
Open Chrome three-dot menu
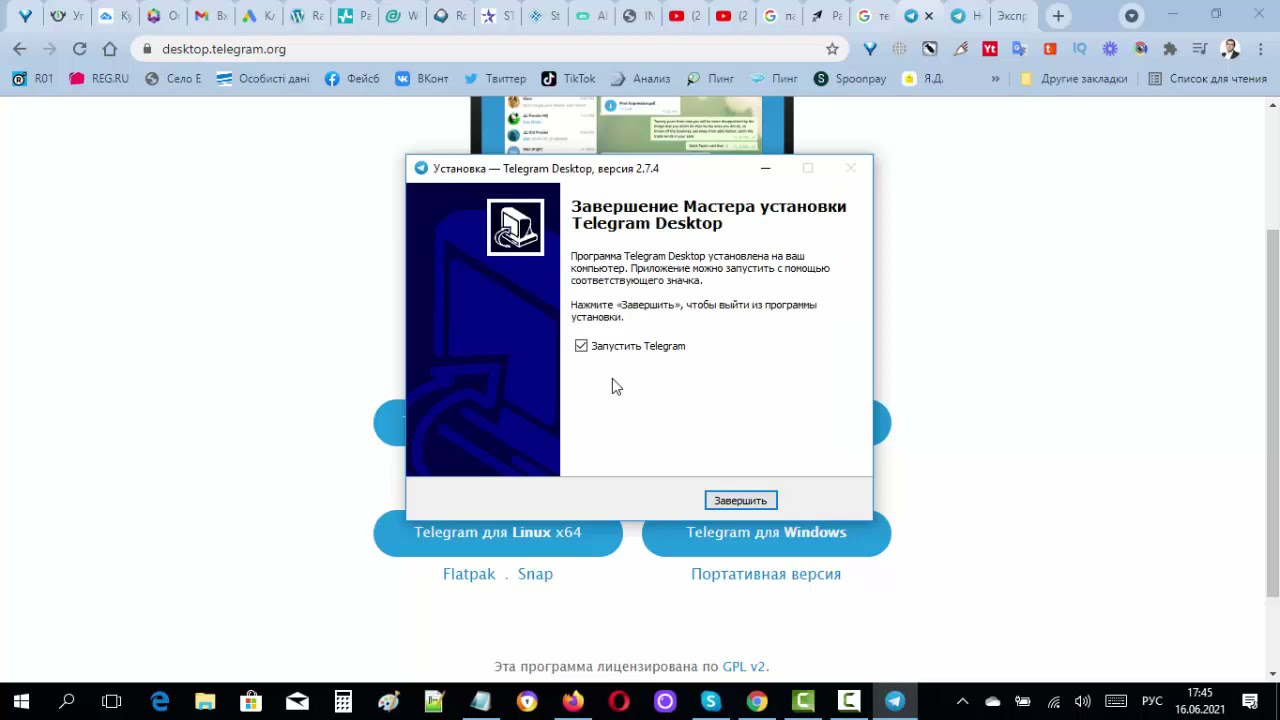pyautogui.click(x=1259, y=49)
